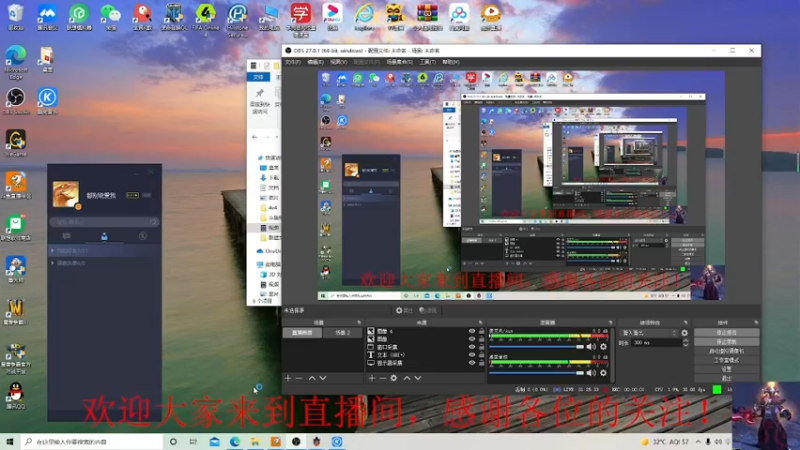The width and height of the screenshot is (800, 450).
Task: Click the 停止录制 button
Action: click(727, 342)
